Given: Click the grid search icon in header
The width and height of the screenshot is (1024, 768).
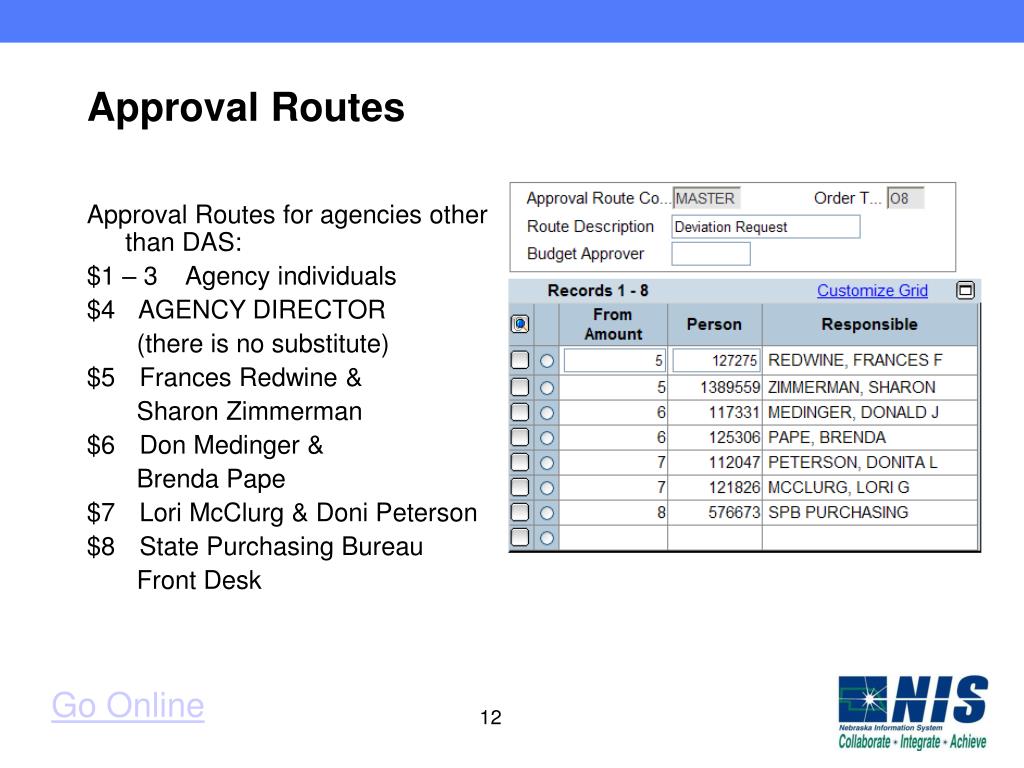Looking at the screenshot, I should coord(520,324).
